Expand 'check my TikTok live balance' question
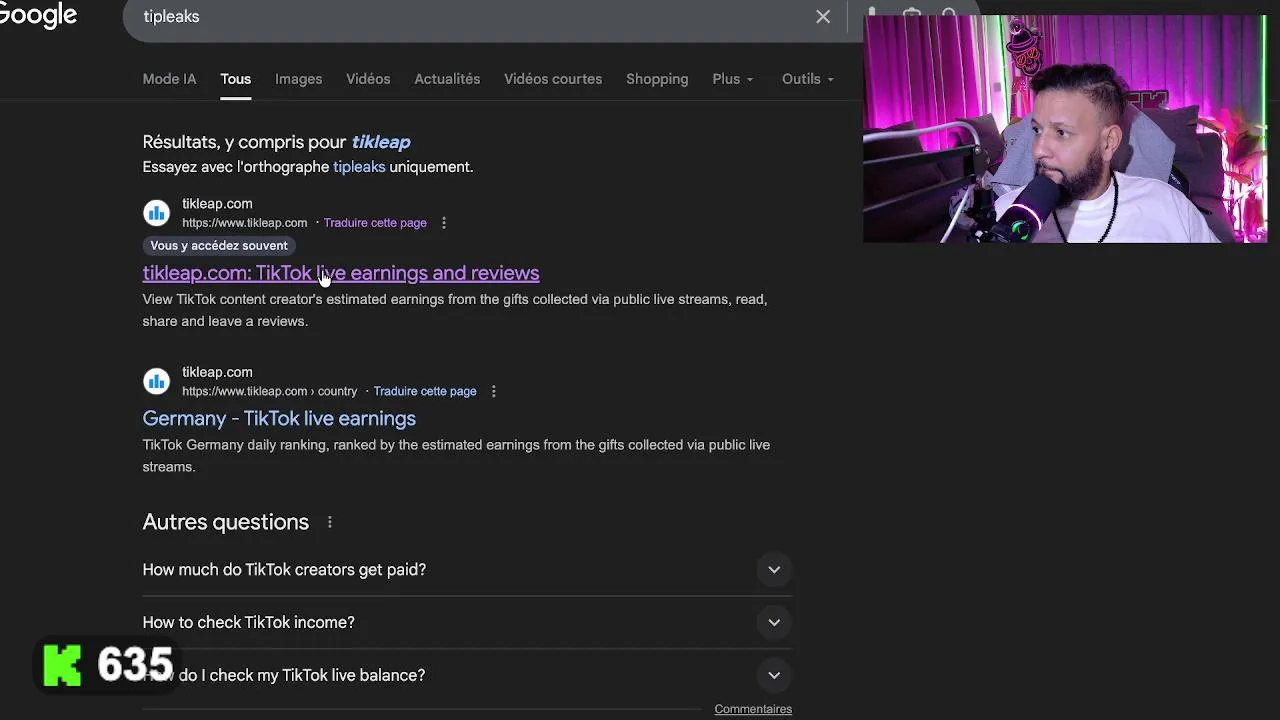Image resolution: width=1280 pixels, height=720 pixels. 467,675
